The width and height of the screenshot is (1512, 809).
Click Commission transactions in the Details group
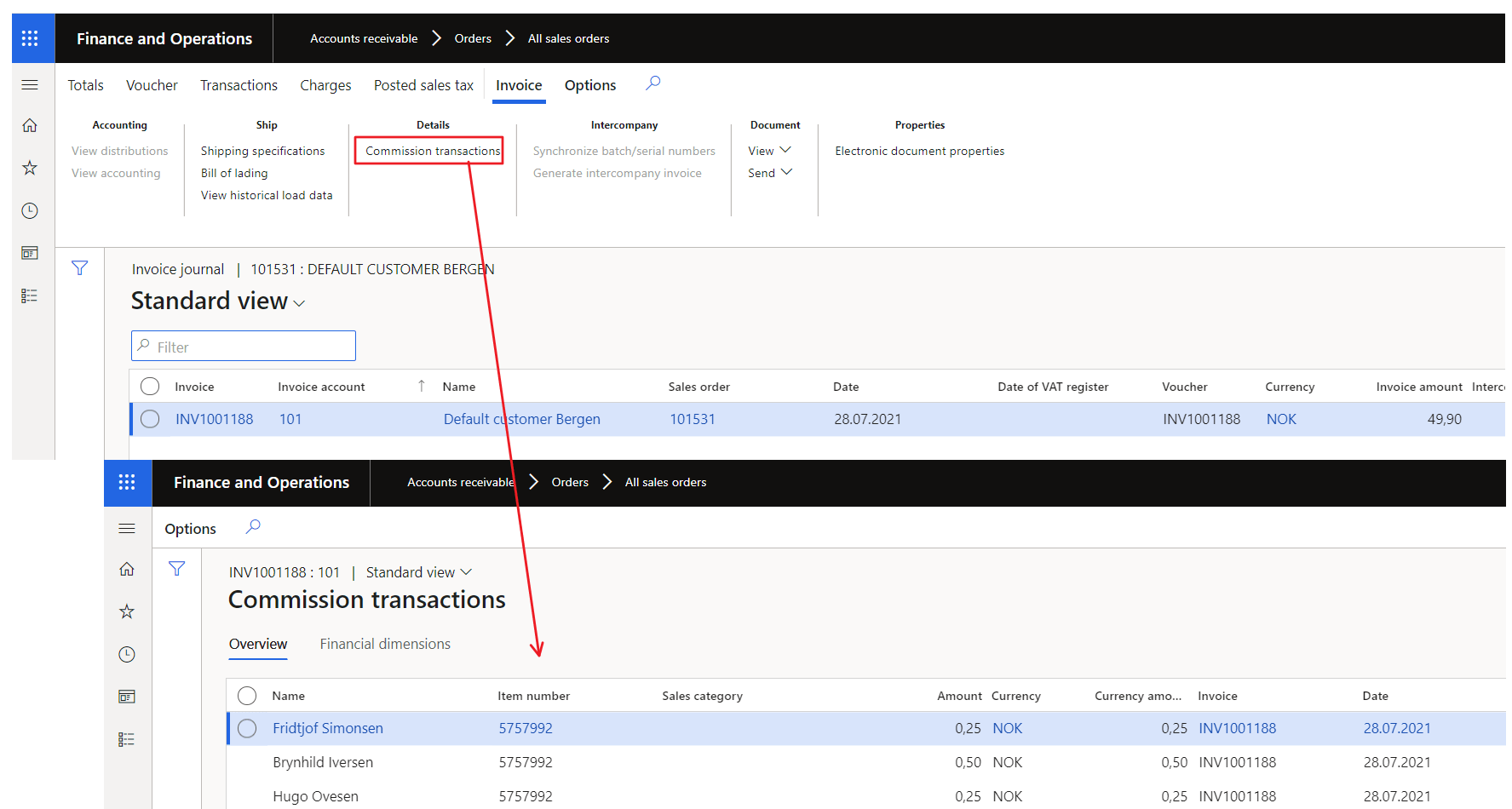pyautogui.click(x=433, y=151)
